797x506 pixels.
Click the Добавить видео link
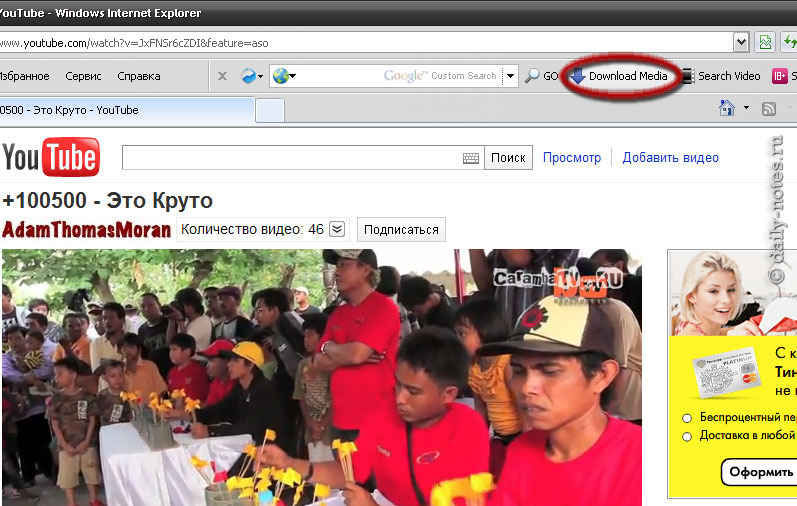[x=670, y=158]
